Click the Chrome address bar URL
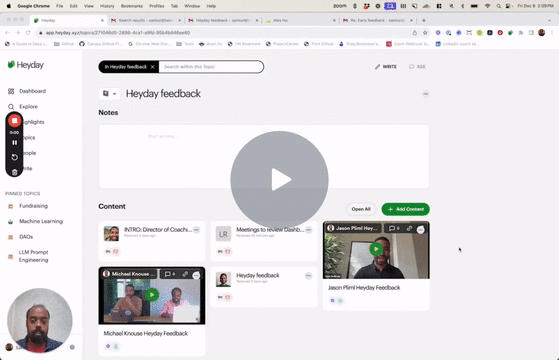This screenshot has height=360, width=559. coord(118,33)
